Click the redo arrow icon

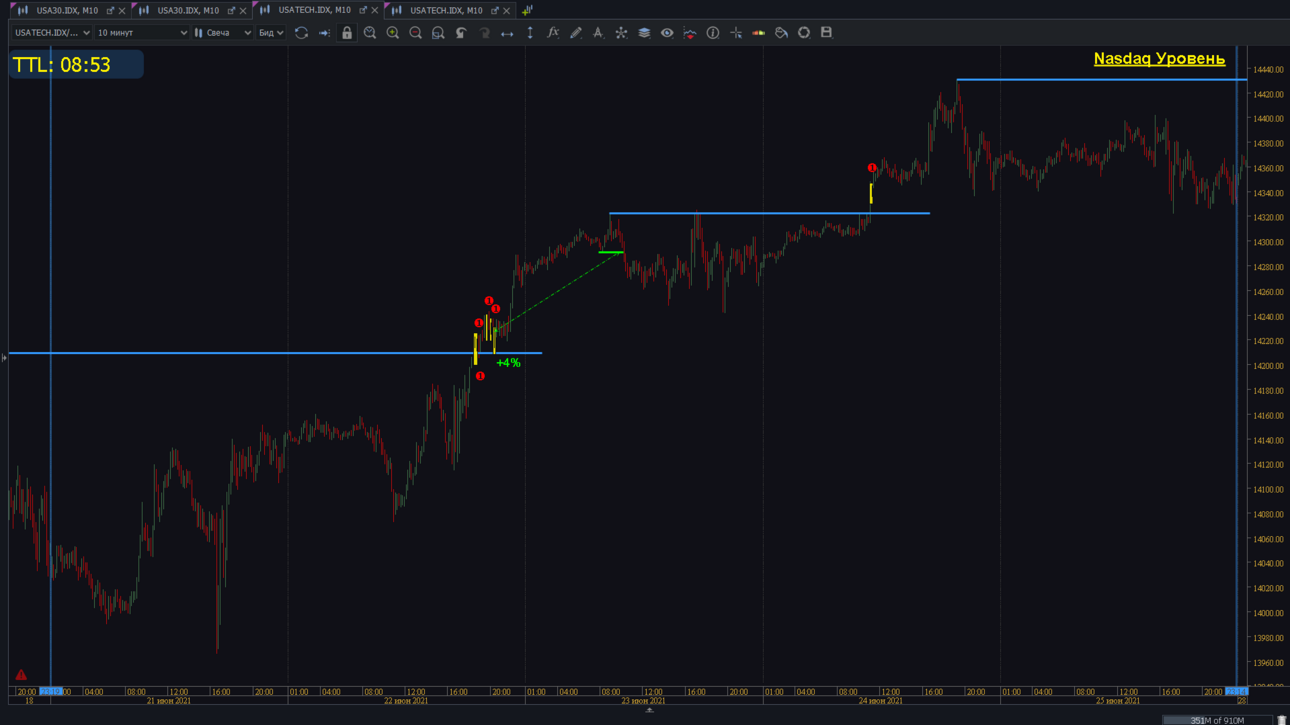pos(484,33)
